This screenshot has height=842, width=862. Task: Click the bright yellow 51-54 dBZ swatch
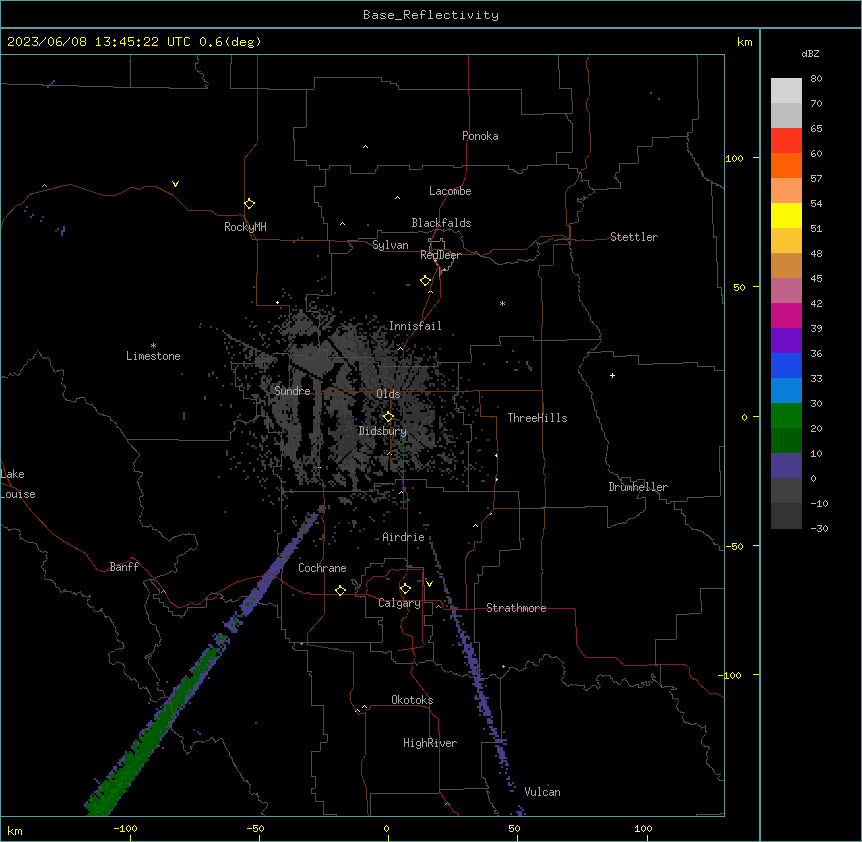pos(786,215)
